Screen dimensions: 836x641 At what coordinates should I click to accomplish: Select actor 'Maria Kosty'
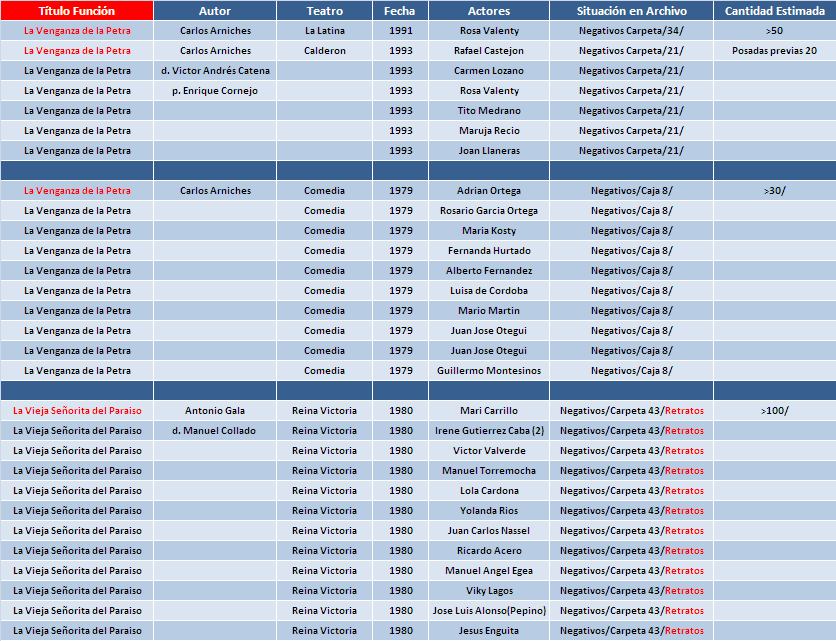coord(489,231)
